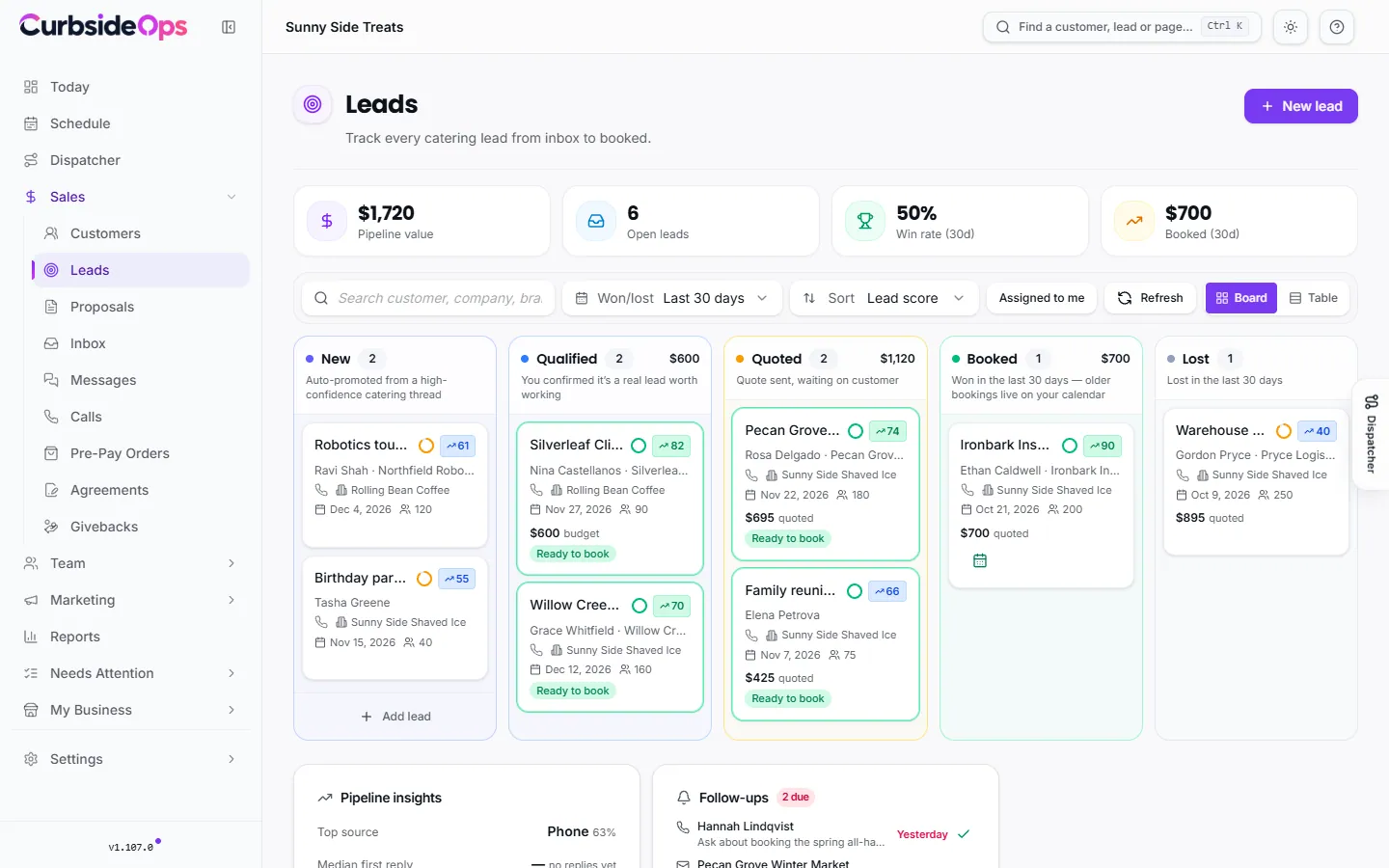Screen dimensions: 1389x868
Task: Collapse the sidebar using the panel icon
Action: pyautogui.click(x=229, y=27)
